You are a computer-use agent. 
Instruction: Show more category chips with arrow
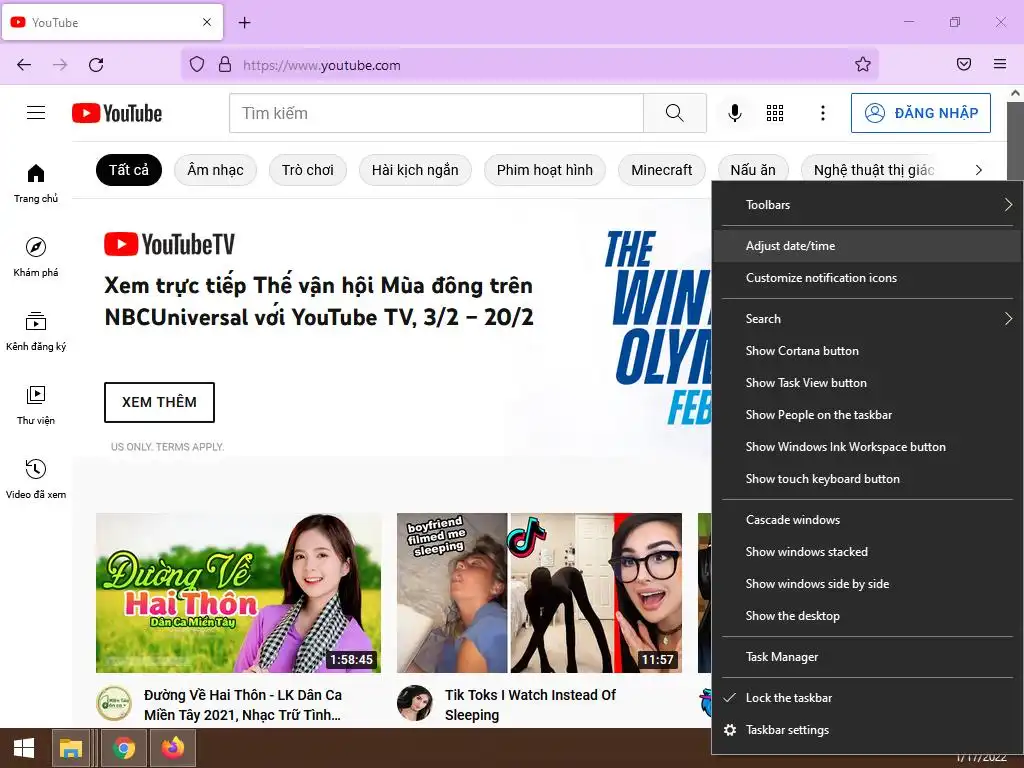pos(978,170)
